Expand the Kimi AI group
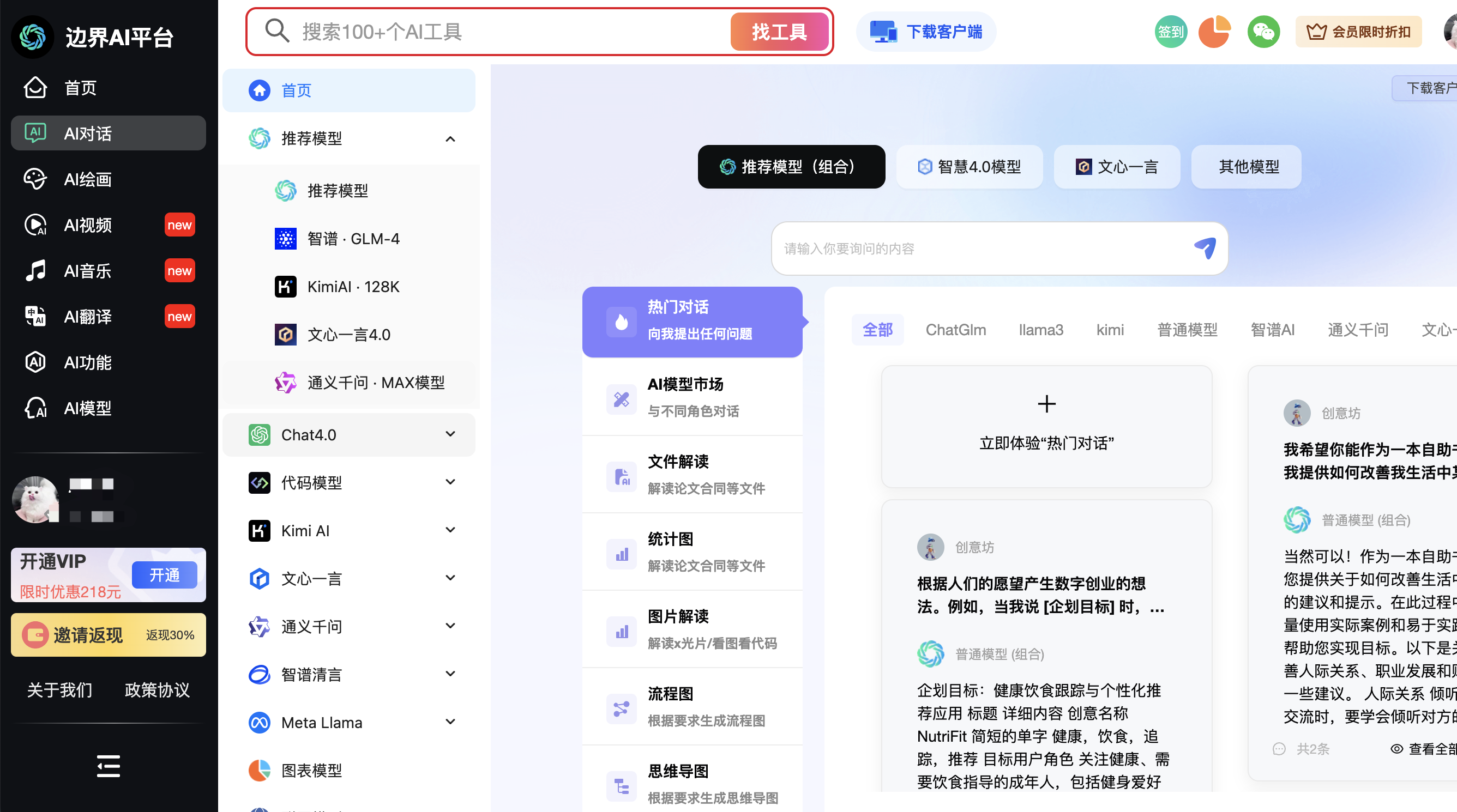 (x=349, y=531)
